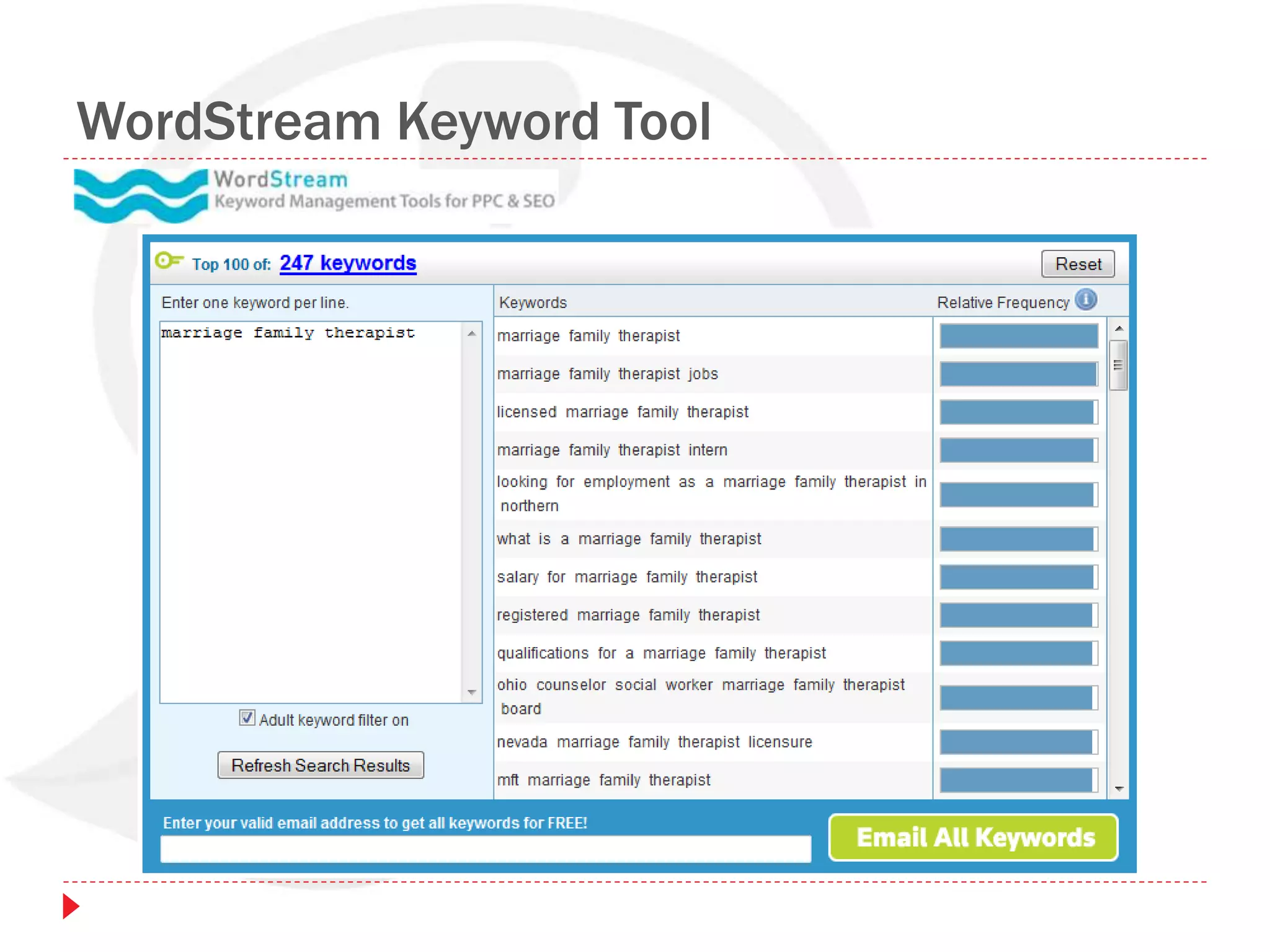
Task: Click the Reset button
Action: coord(1078,264)
